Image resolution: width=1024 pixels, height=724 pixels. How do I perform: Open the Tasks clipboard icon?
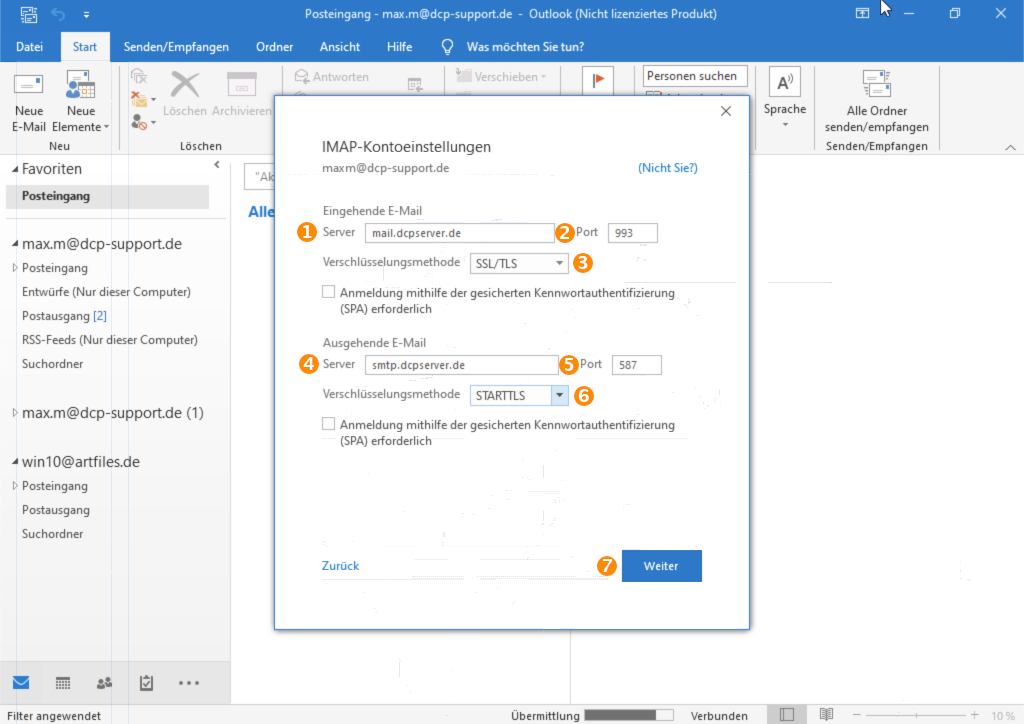(146, 683)
